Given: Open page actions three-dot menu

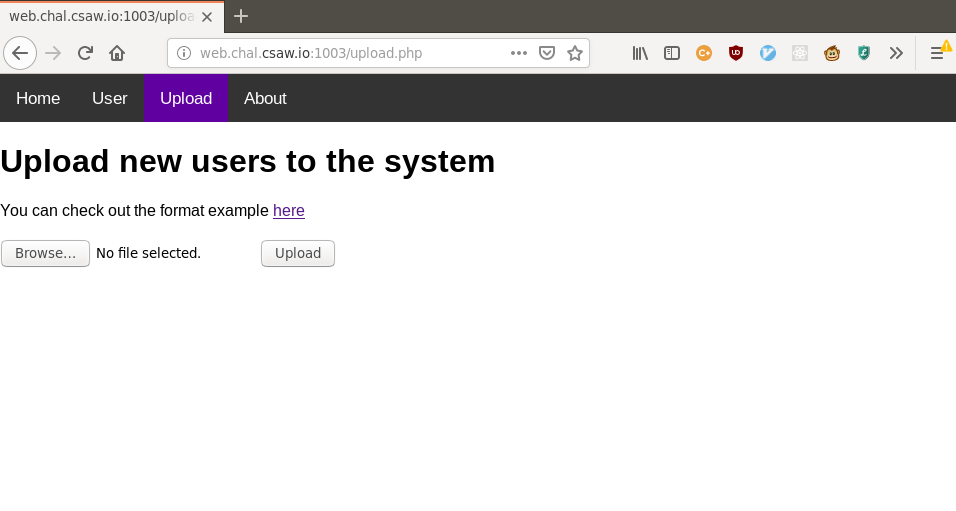Looking at the screenshot, I should [519, 53].
